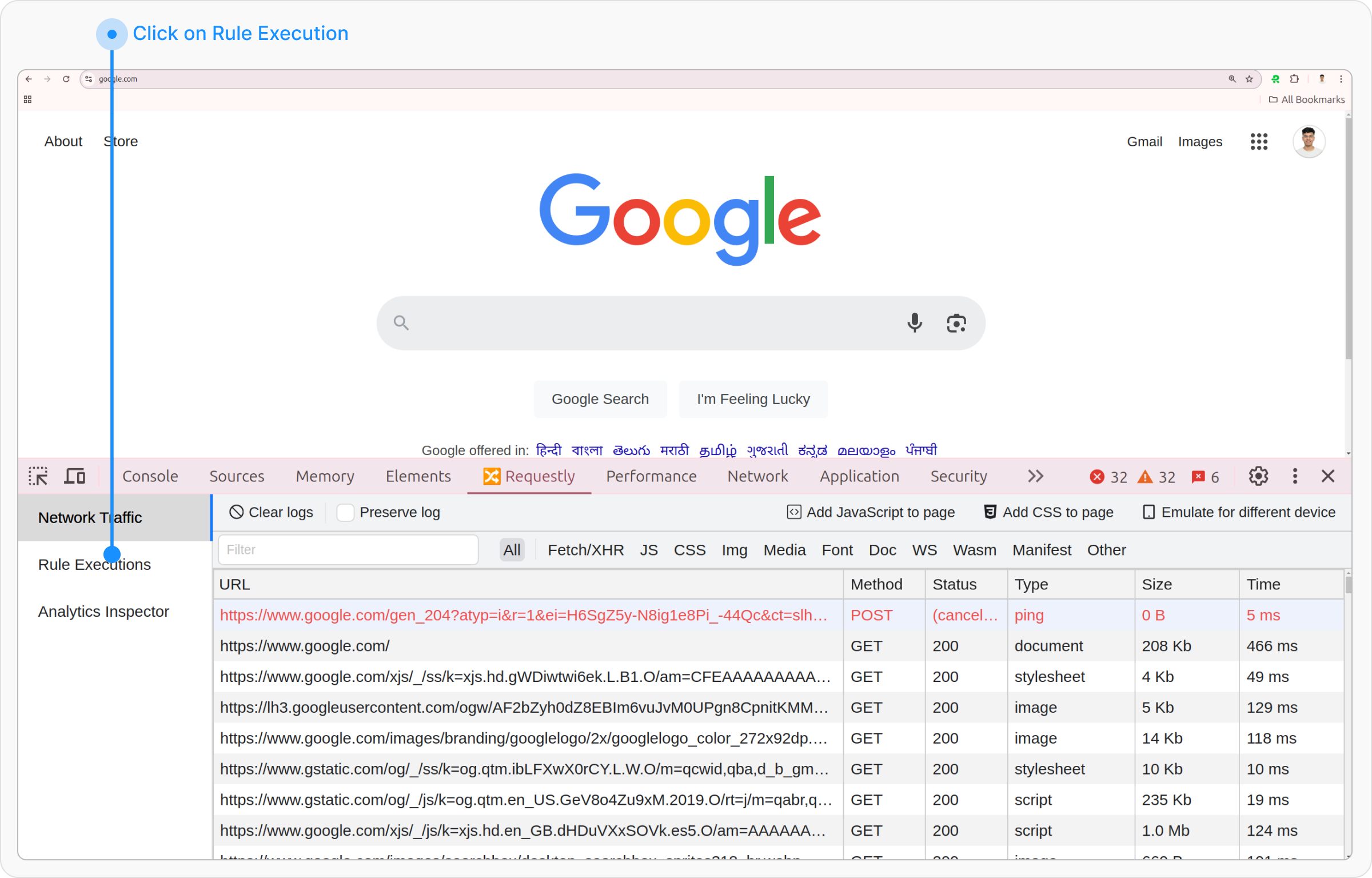Click the network log vertical scrollbar
Screen dimensions: 1372x878
(x=1348, y=584)
